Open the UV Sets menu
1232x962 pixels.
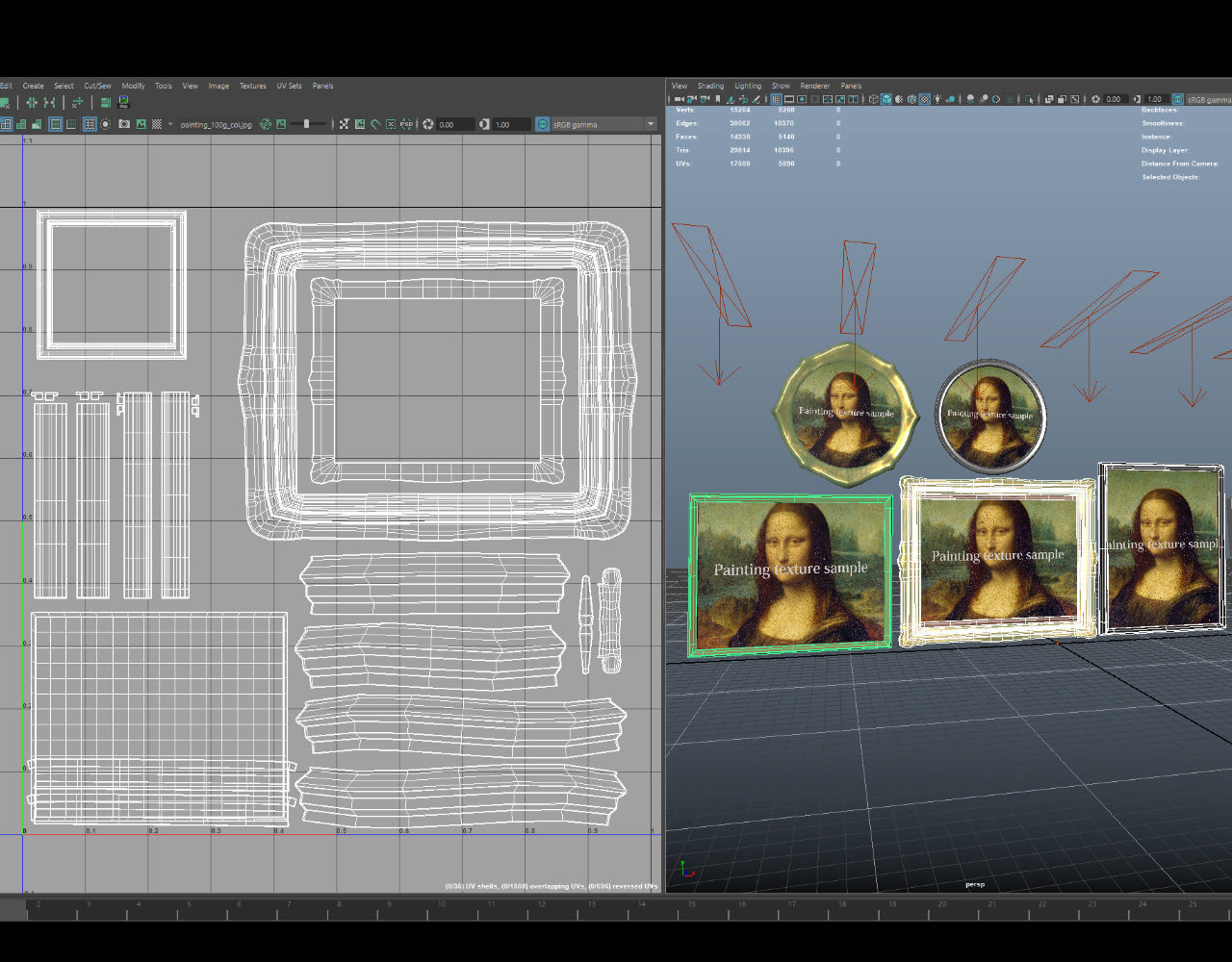click(289, 86)
